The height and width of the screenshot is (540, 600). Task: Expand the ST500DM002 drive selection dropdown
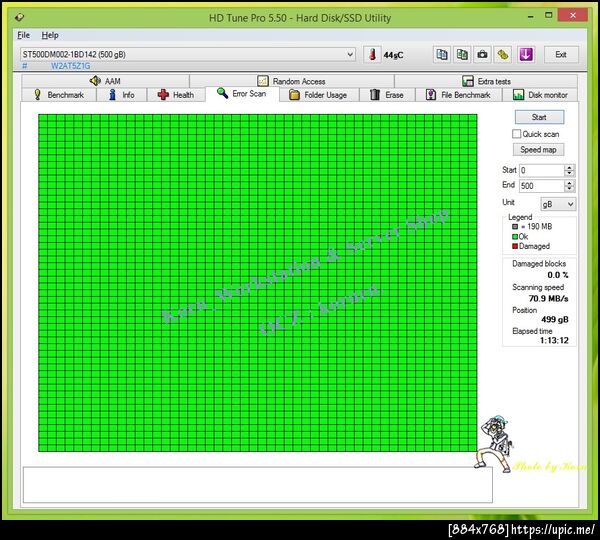click(350, 54)
